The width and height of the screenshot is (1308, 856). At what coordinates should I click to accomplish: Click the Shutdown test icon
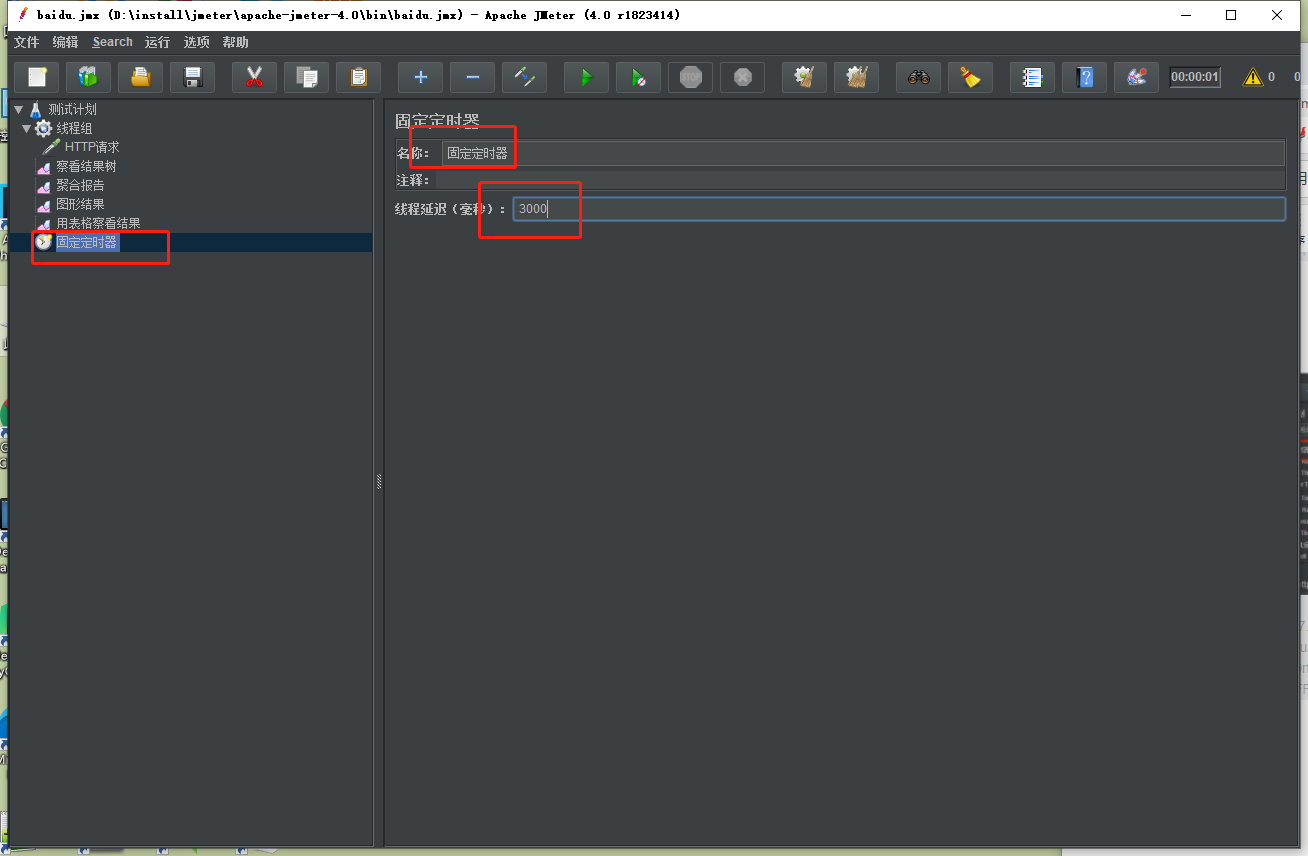click(x=742, y=77)
